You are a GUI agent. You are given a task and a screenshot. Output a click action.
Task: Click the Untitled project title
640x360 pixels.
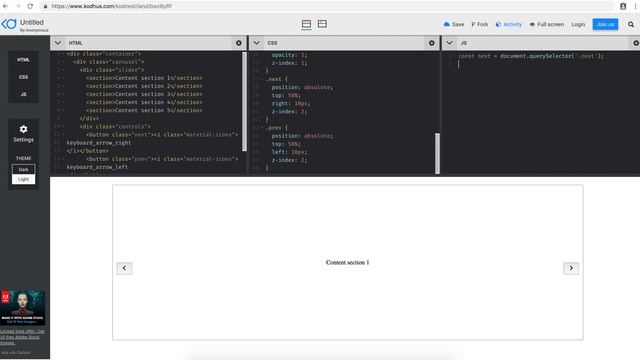pos(31,22)
